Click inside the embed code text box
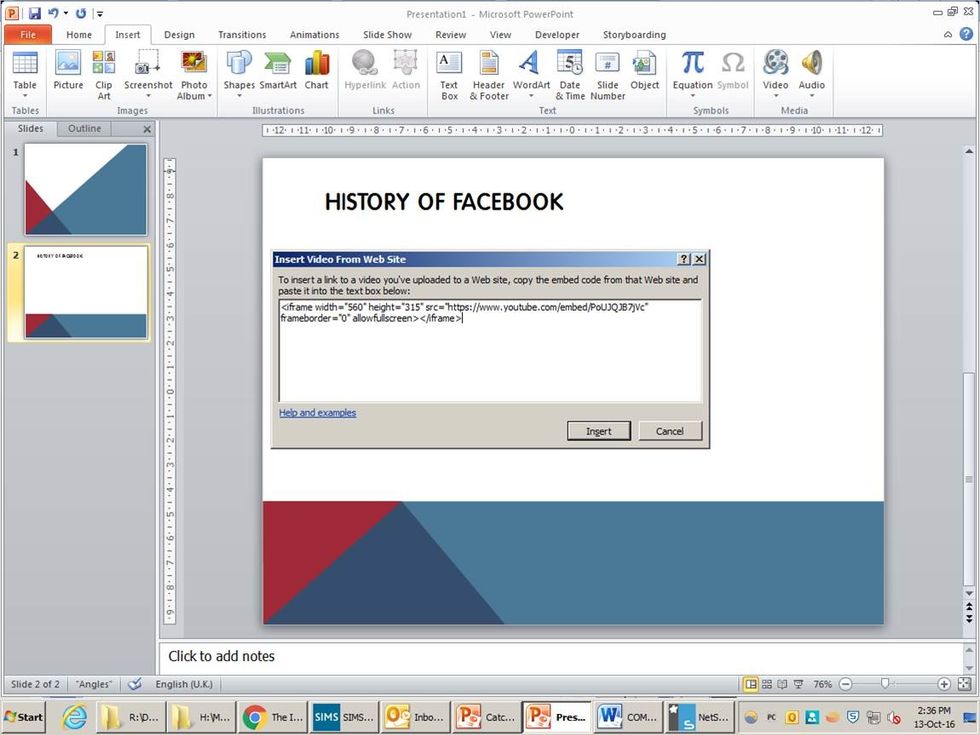 491,351
